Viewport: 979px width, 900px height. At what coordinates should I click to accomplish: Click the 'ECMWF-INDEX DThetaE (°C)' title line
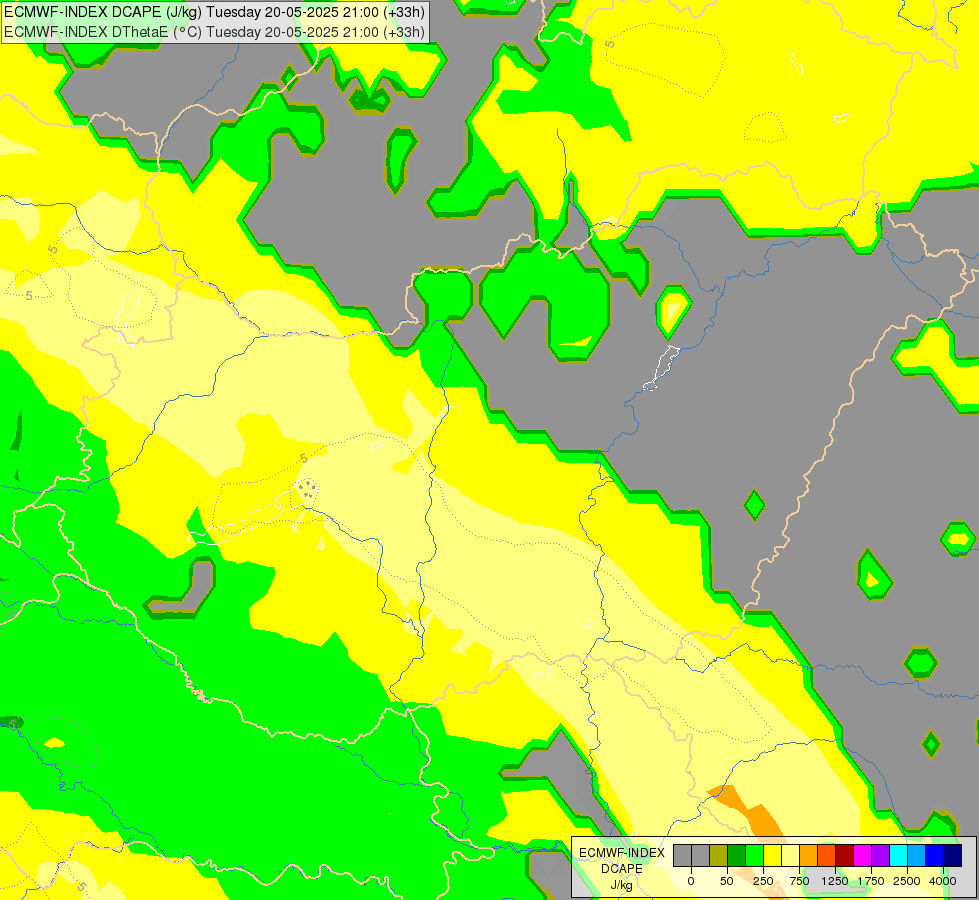pyautogui.click(x=214, y=32)
